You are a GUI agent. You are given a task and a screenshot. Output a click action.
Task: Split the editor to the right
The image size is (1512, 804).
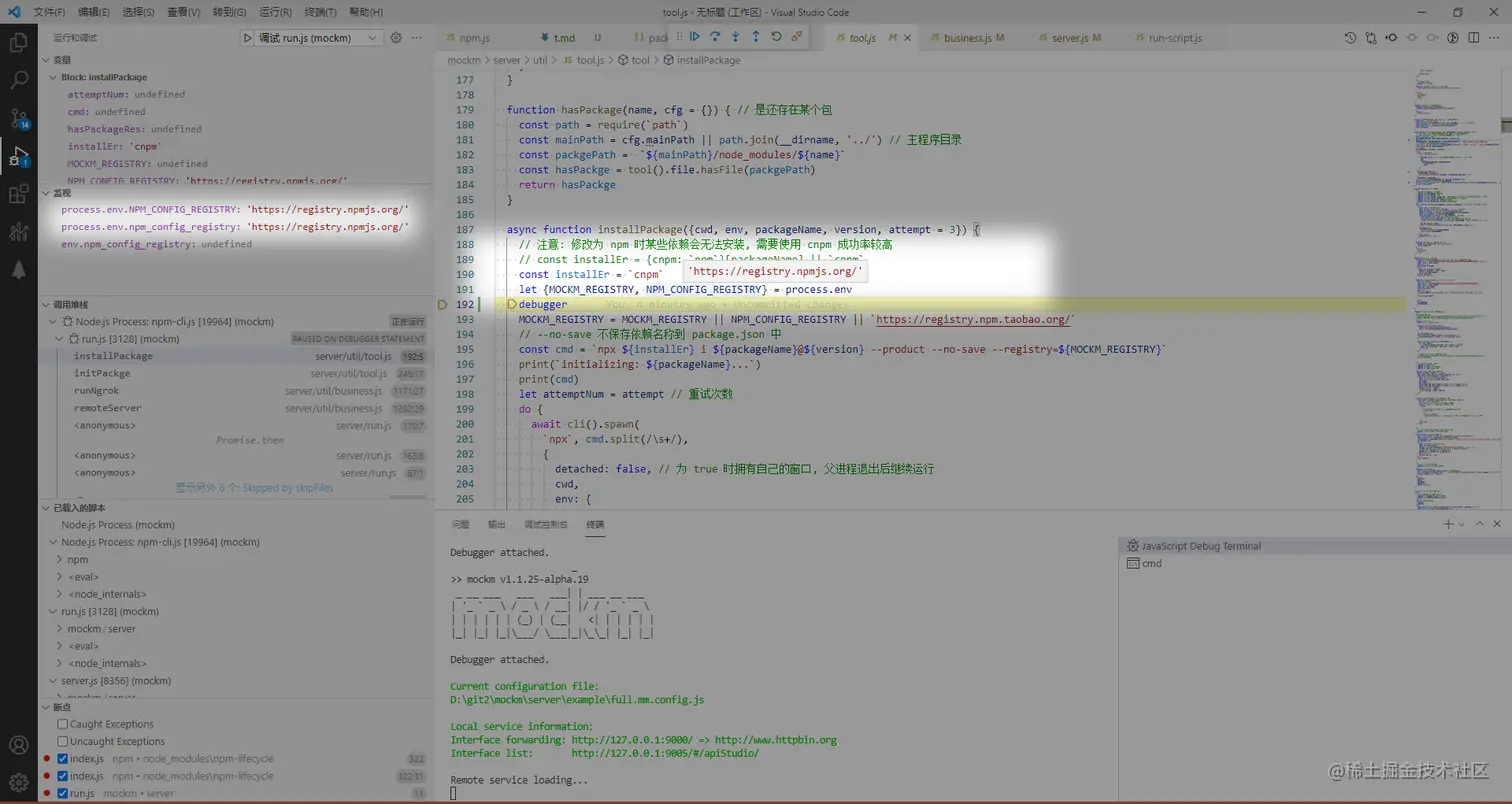(x=1473, y=38)
